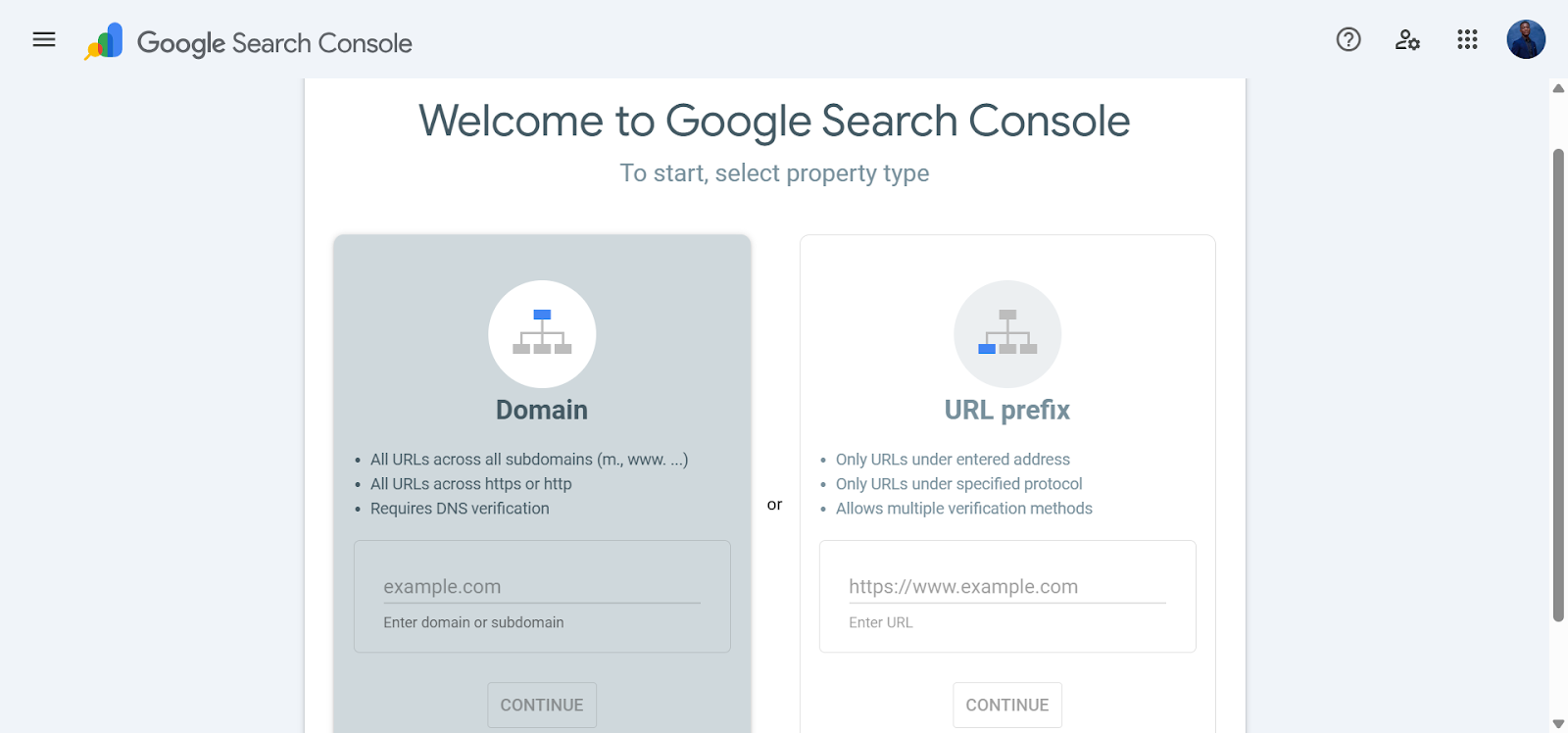Click the Enter URL input field
Screen dimensions: 1568x733
click(x=1006, y=587)
